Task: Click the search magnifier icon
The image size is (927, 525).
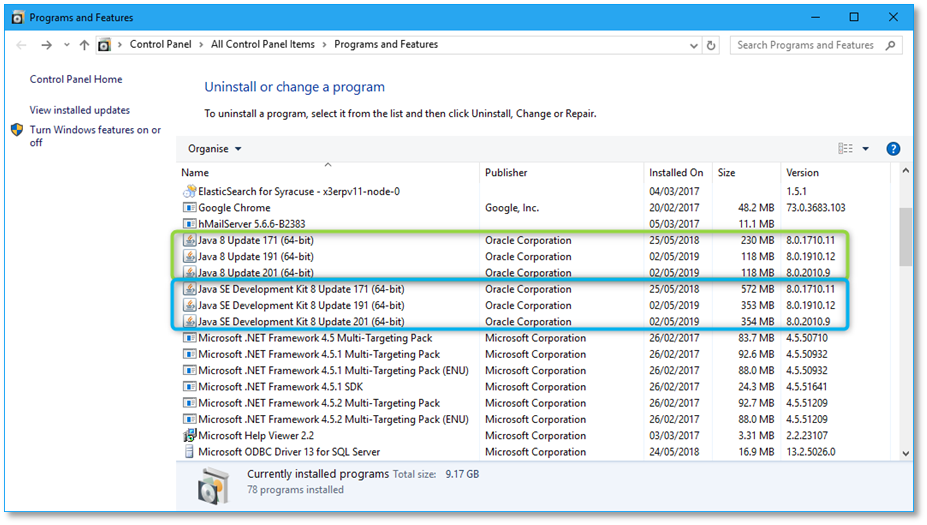Action: tap(890, 45)
